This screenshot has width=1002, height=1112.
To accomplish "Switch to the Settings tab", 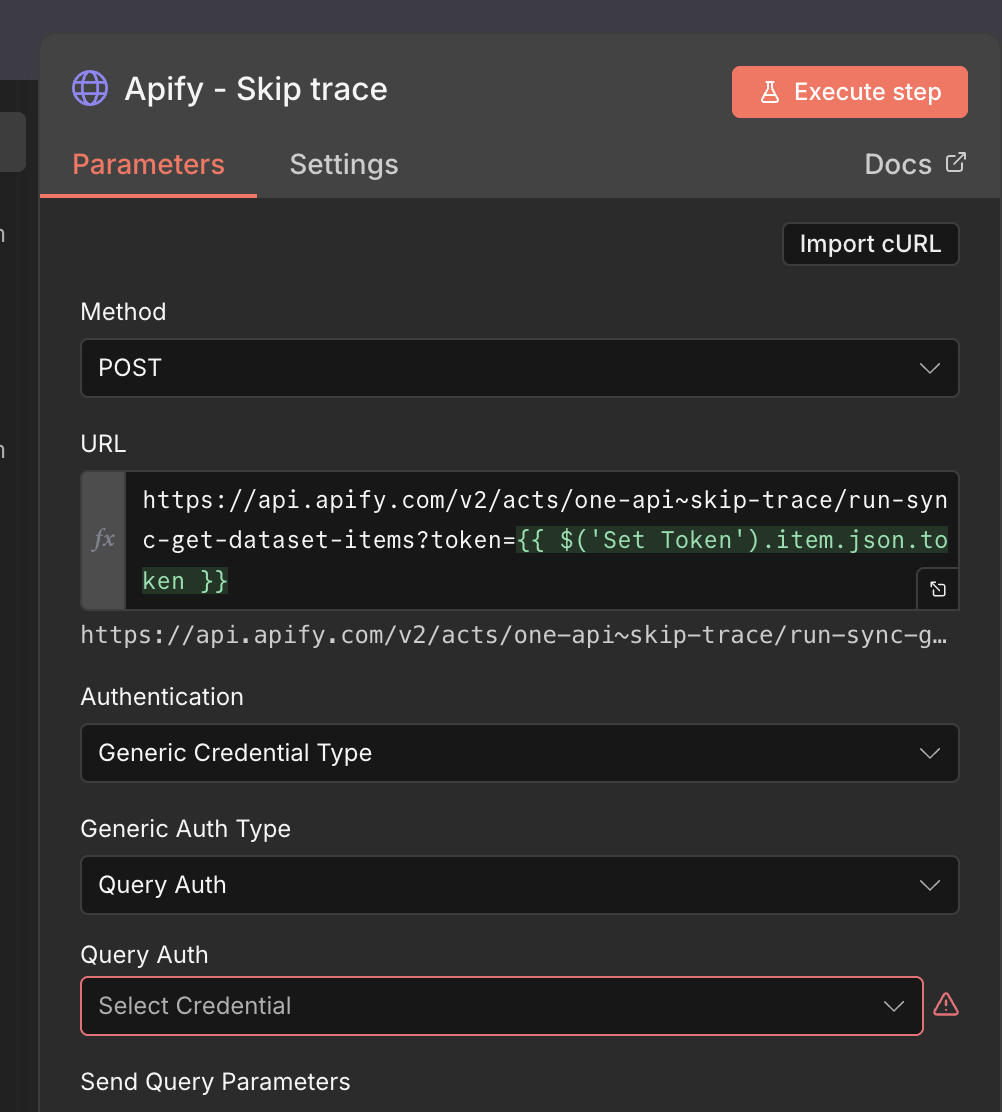I will pos(344,165).
